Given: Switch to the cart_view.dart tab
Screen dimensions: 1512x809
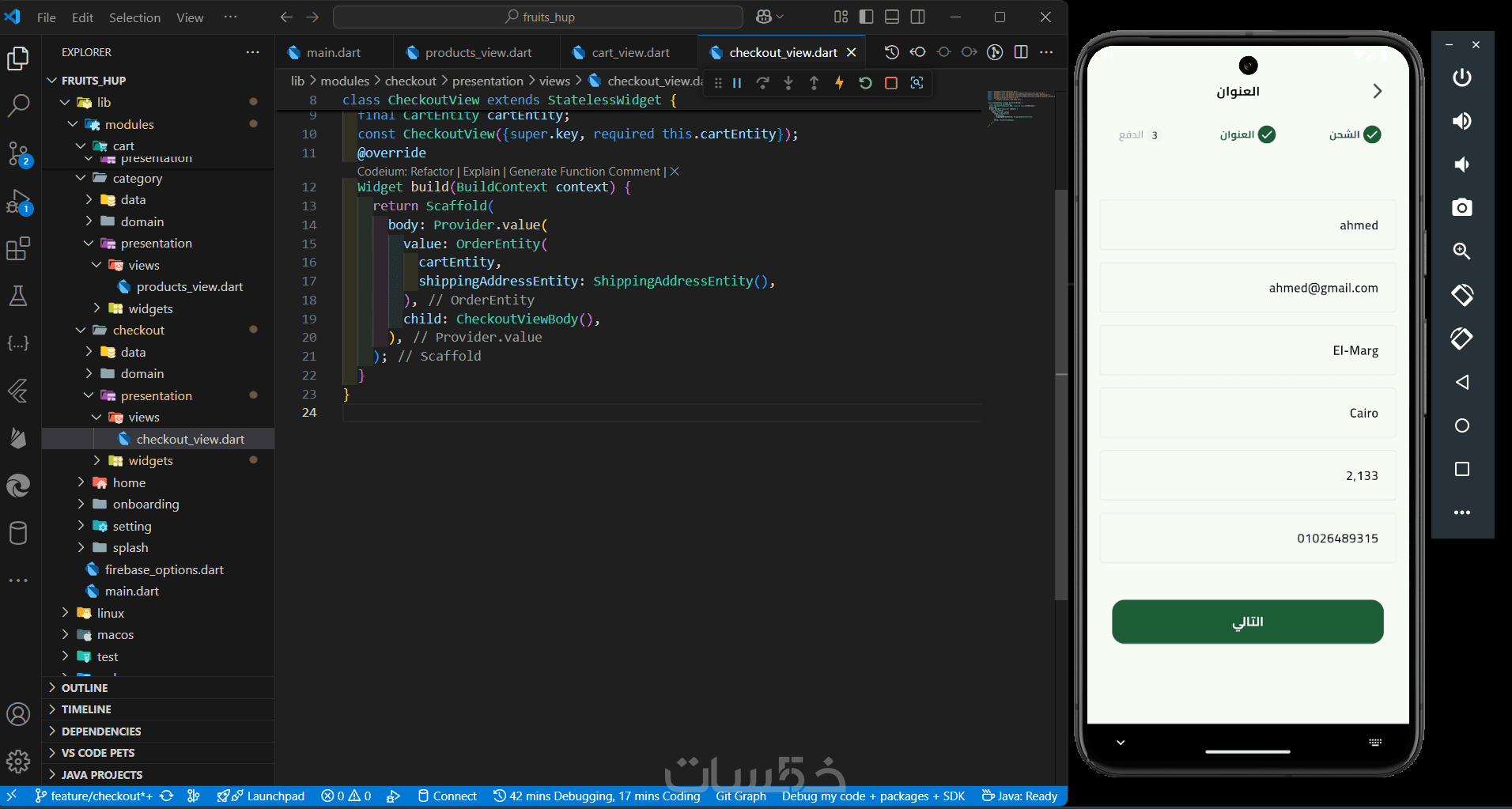Looking at the screenshot, I should pos(629,52).
